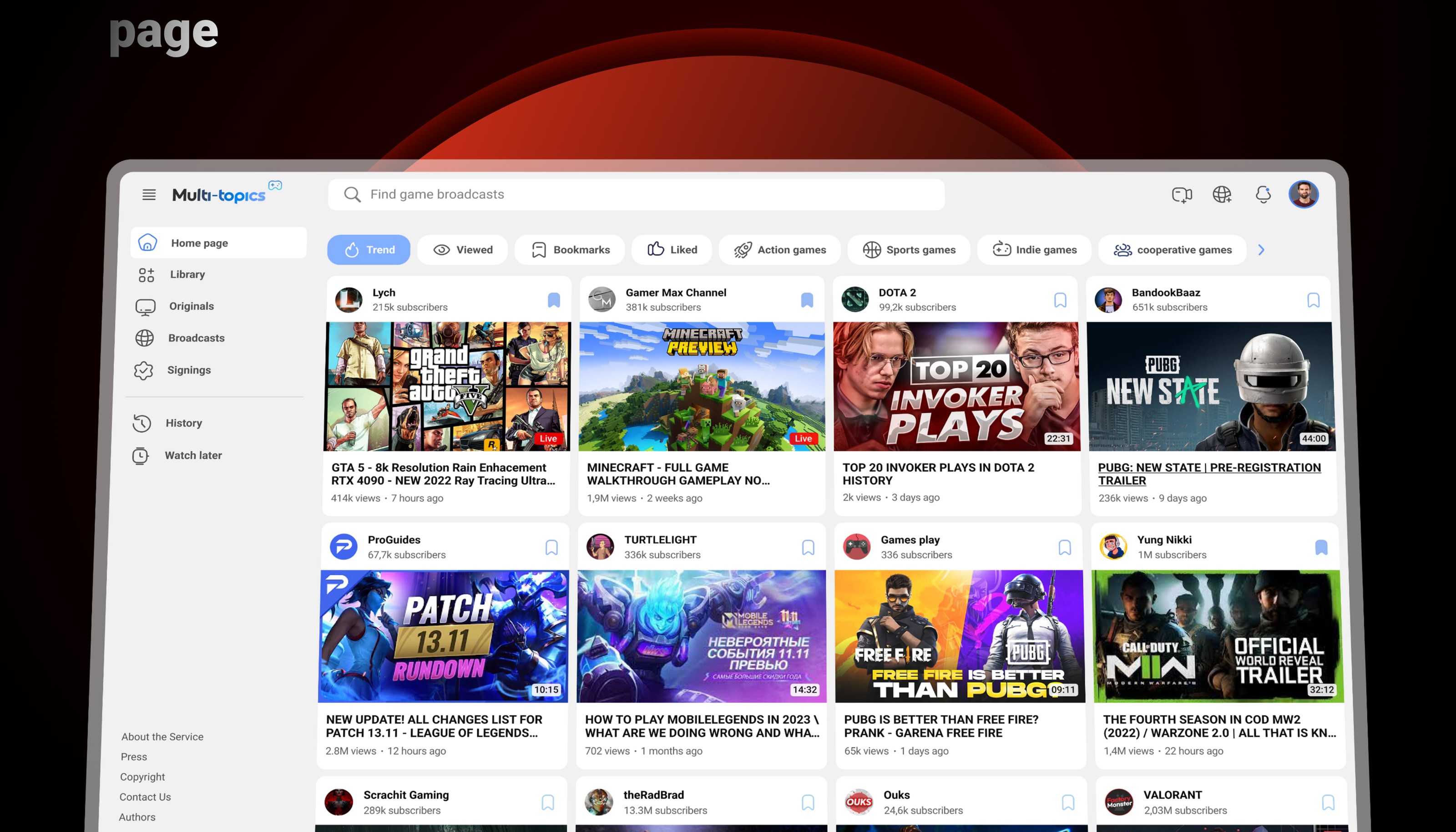Bookmark the ProGuides video card
Viewport: 1456px width, 832px height.
click(x=551, y=548)
